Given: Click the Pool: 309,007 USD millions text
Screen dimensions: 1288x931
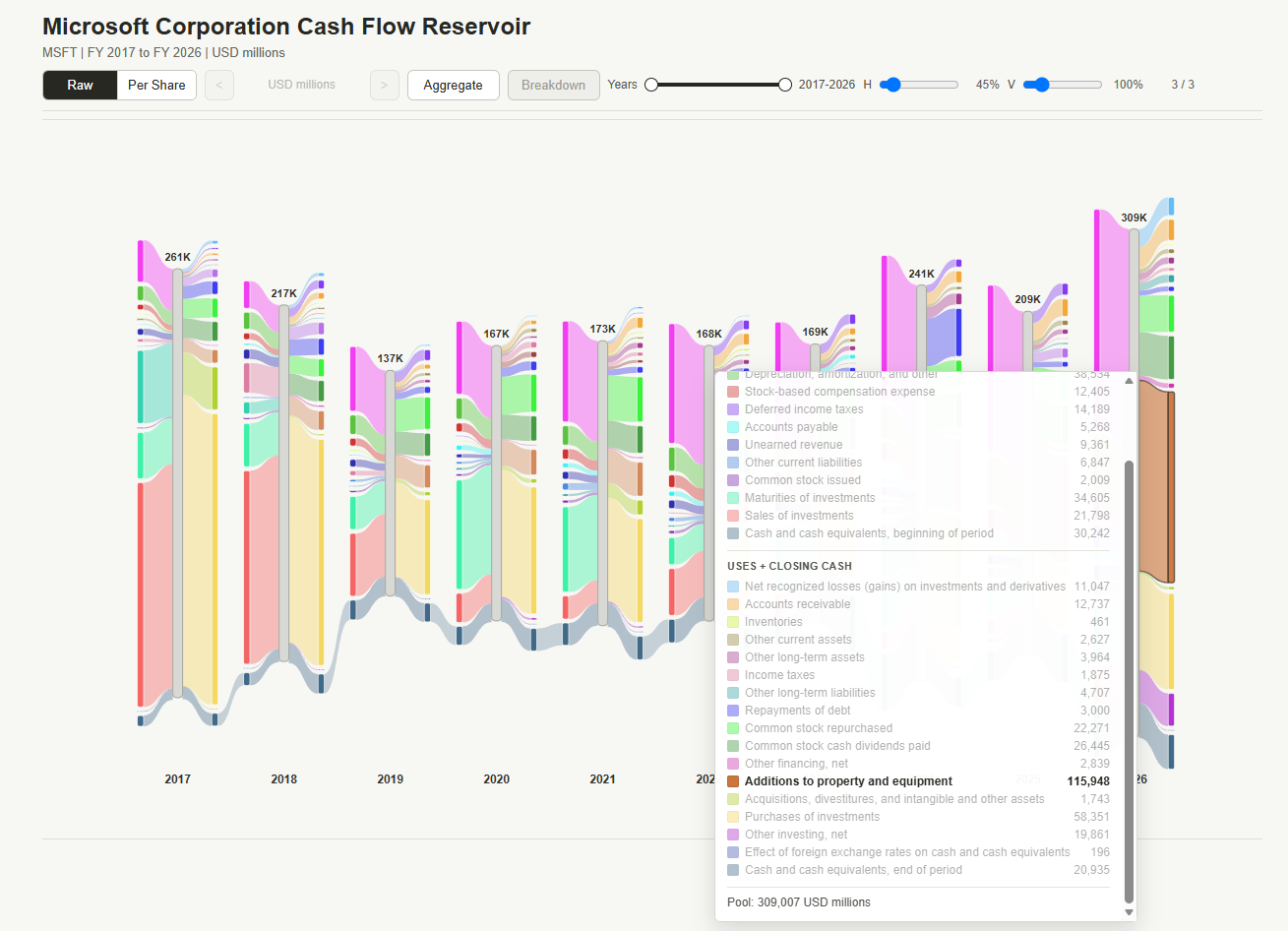Looking at the screenshot, I should click(798, 902).
